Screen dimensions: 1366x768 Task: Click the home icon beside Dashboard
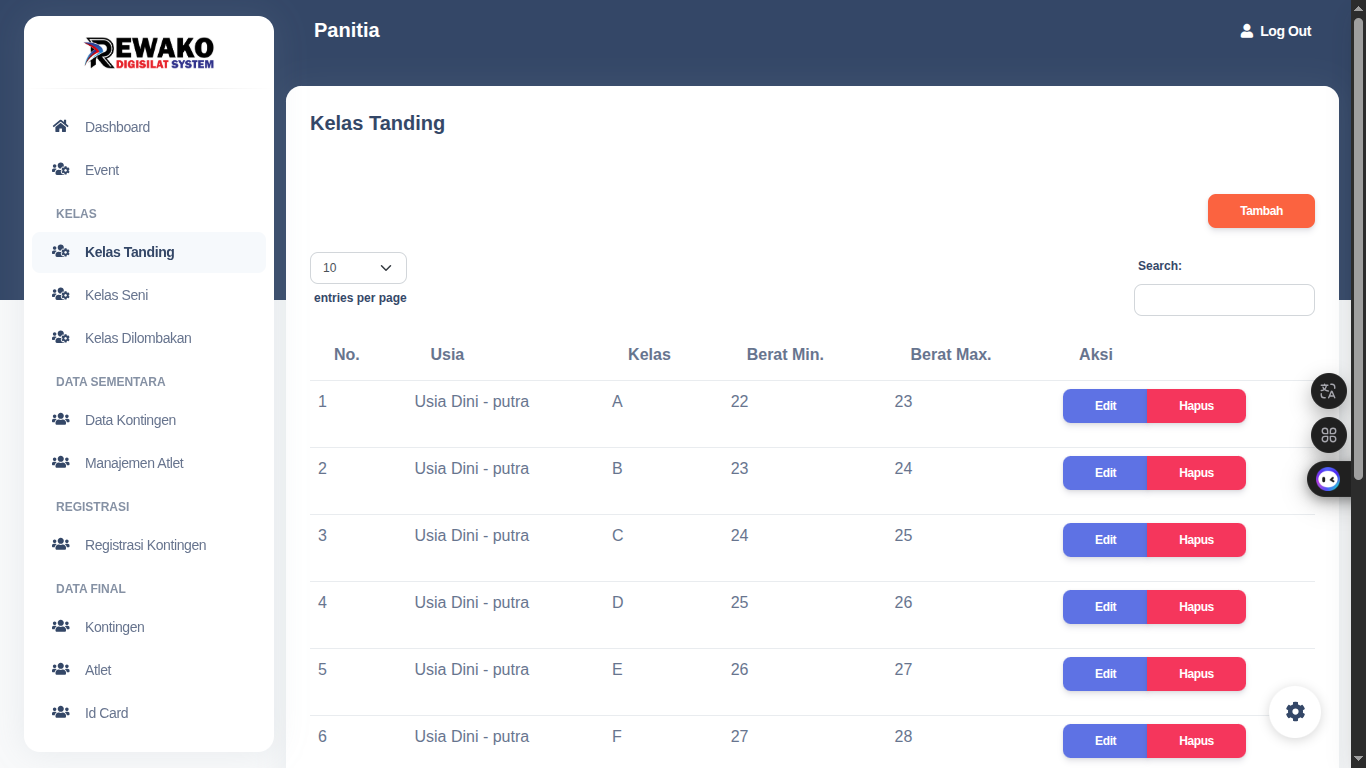(60, 127)
